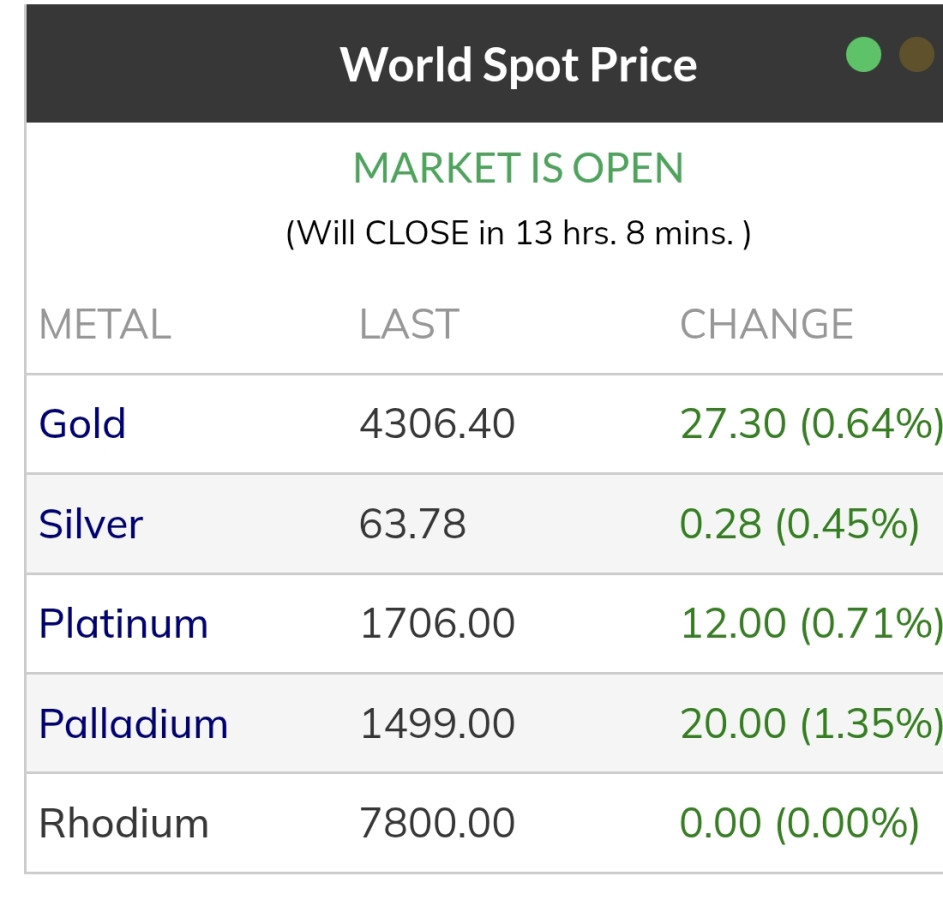Viewport: 943px width, 900px height.
Task: Click the dark brown dot in header
Action: [916, 54]
